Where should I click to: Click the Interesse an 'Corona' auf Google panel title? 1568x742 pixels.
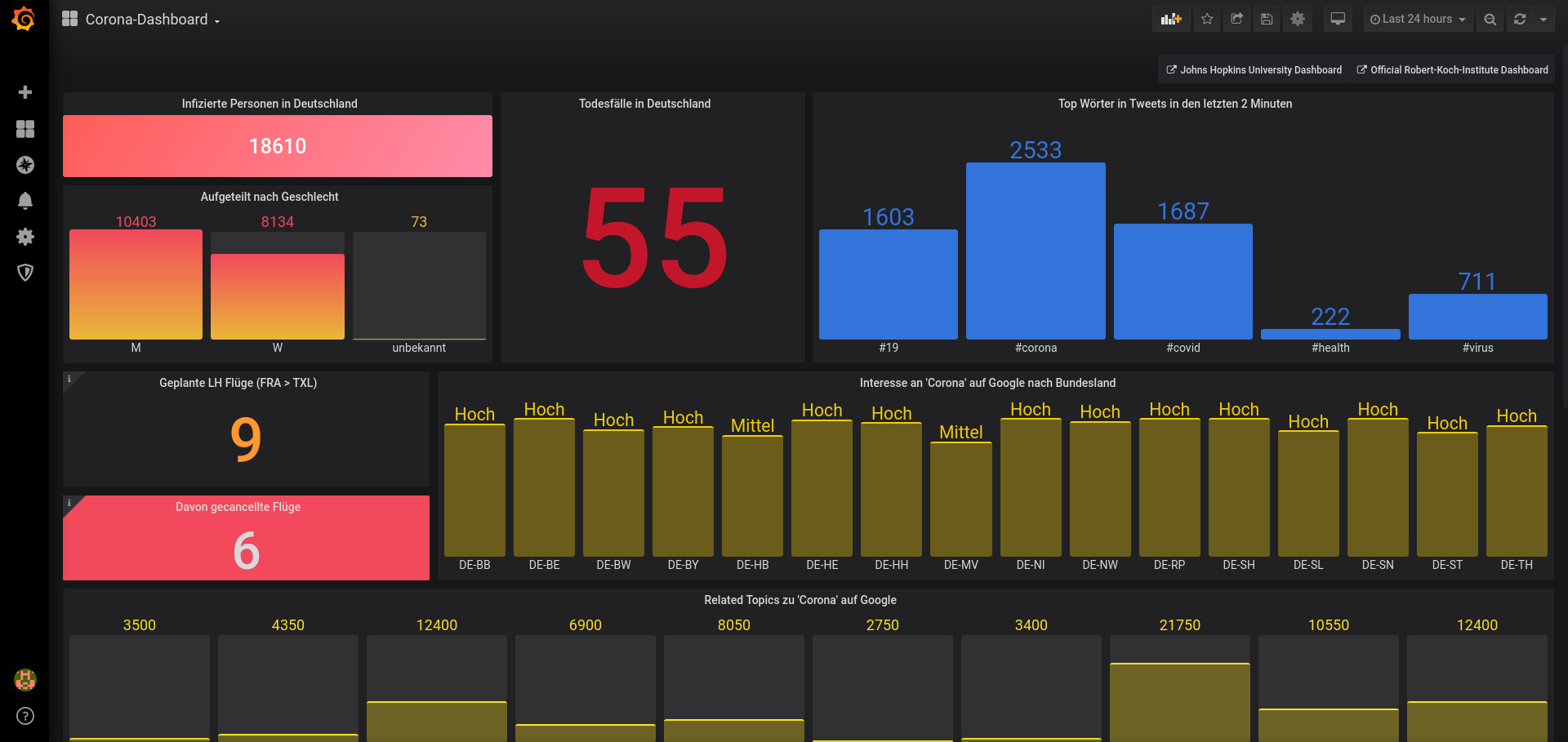coord(987,383)
